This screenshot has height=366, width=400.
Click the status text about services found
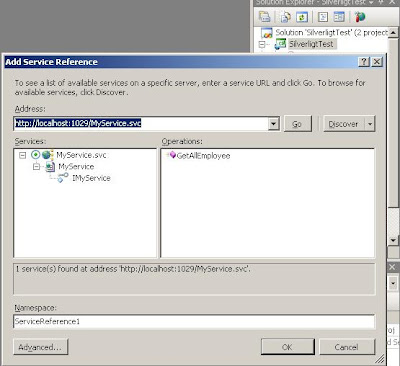pos(133,269)
